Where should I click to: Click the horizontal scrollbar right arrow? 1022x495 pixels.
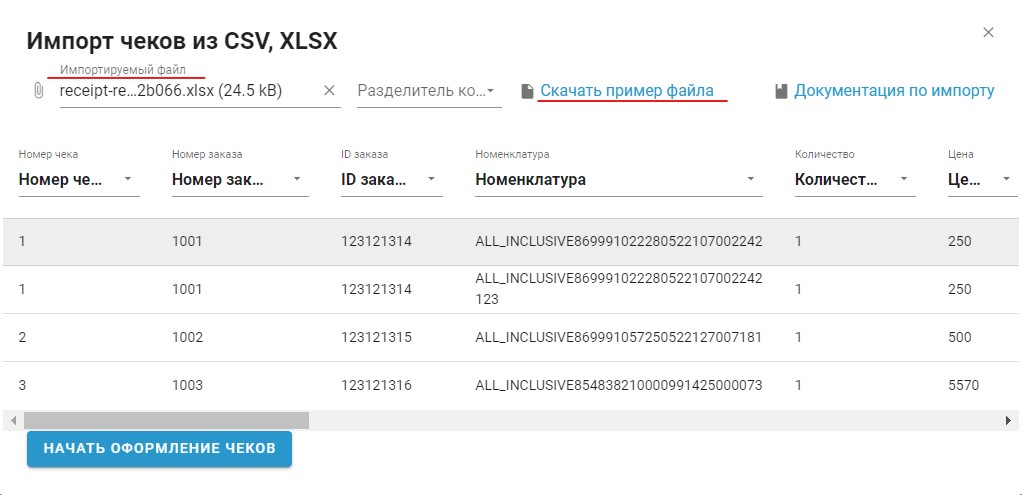click(1008, 421)
